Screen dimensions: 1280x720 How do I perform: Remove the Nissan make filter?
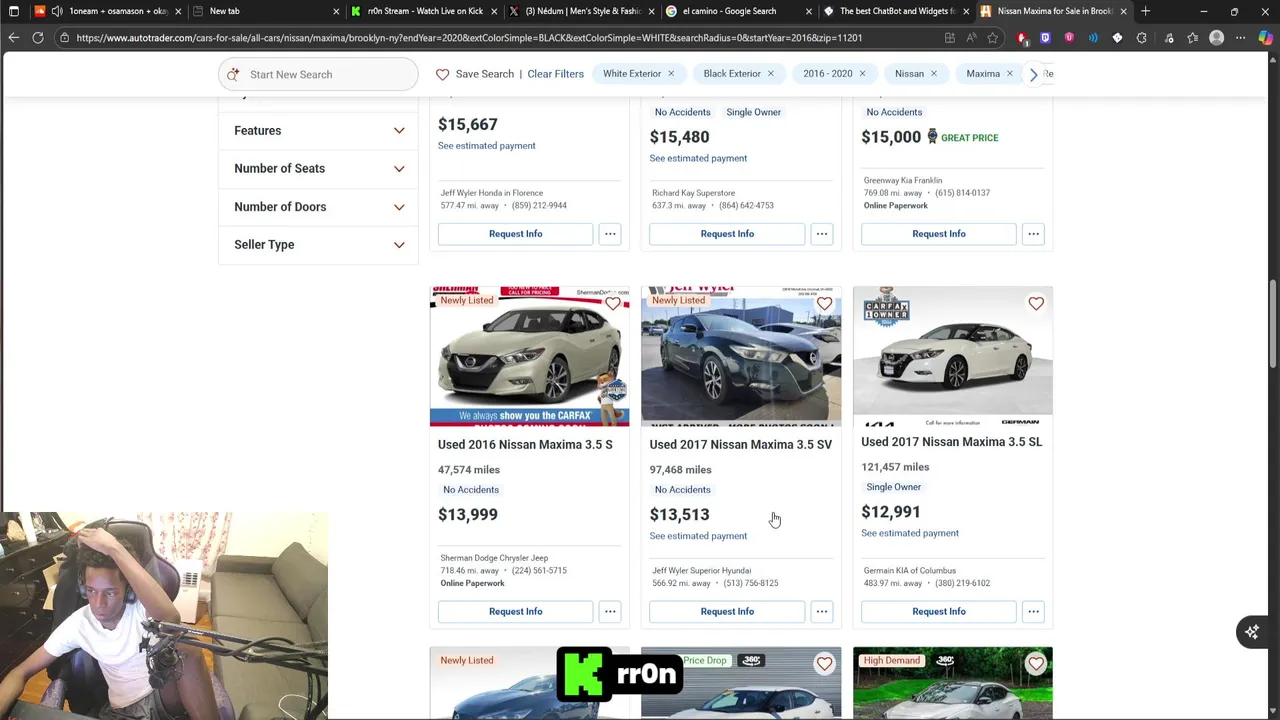pyautogui.click(x=934, y=74)
